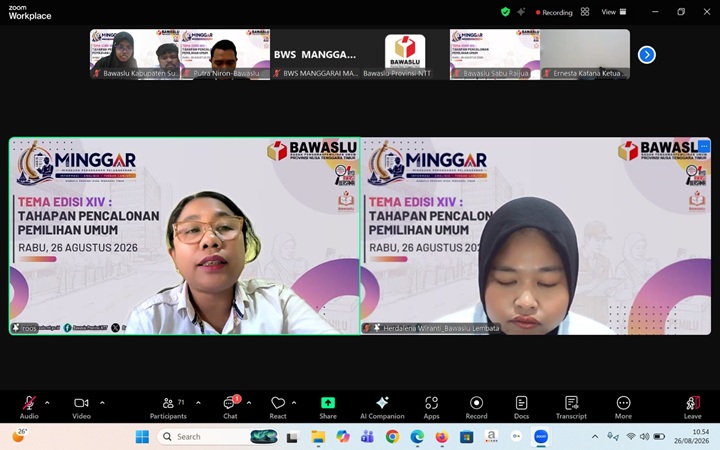Open AI Companion
The image size is (720, 450).
tap(382, 407)
